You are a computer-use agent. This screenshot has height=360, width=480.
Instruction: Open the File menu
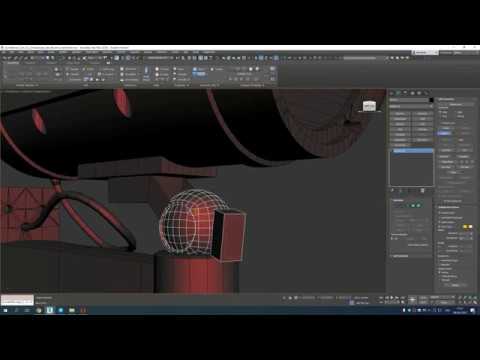pos(4,52)
